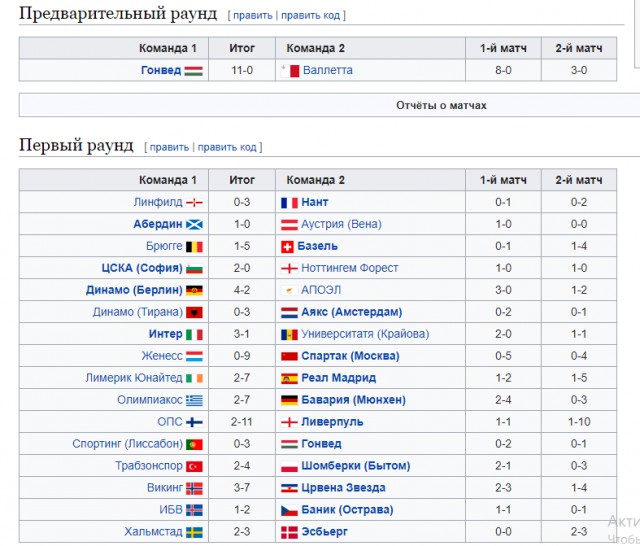
Task: Open the ЦСКА (София) team link
Action: pyautogui.click(x=142, y=269)
